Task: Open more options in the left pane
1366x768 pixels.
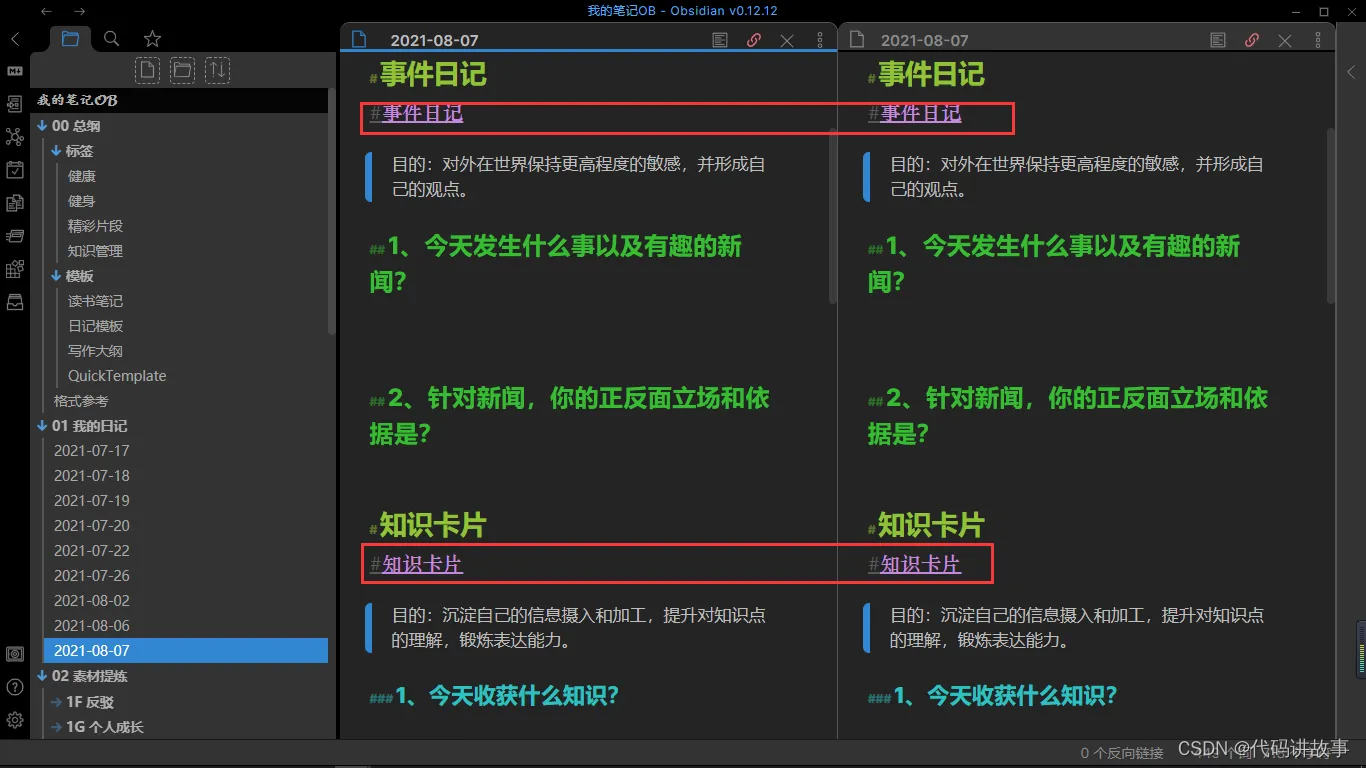Action: point(820,40)
